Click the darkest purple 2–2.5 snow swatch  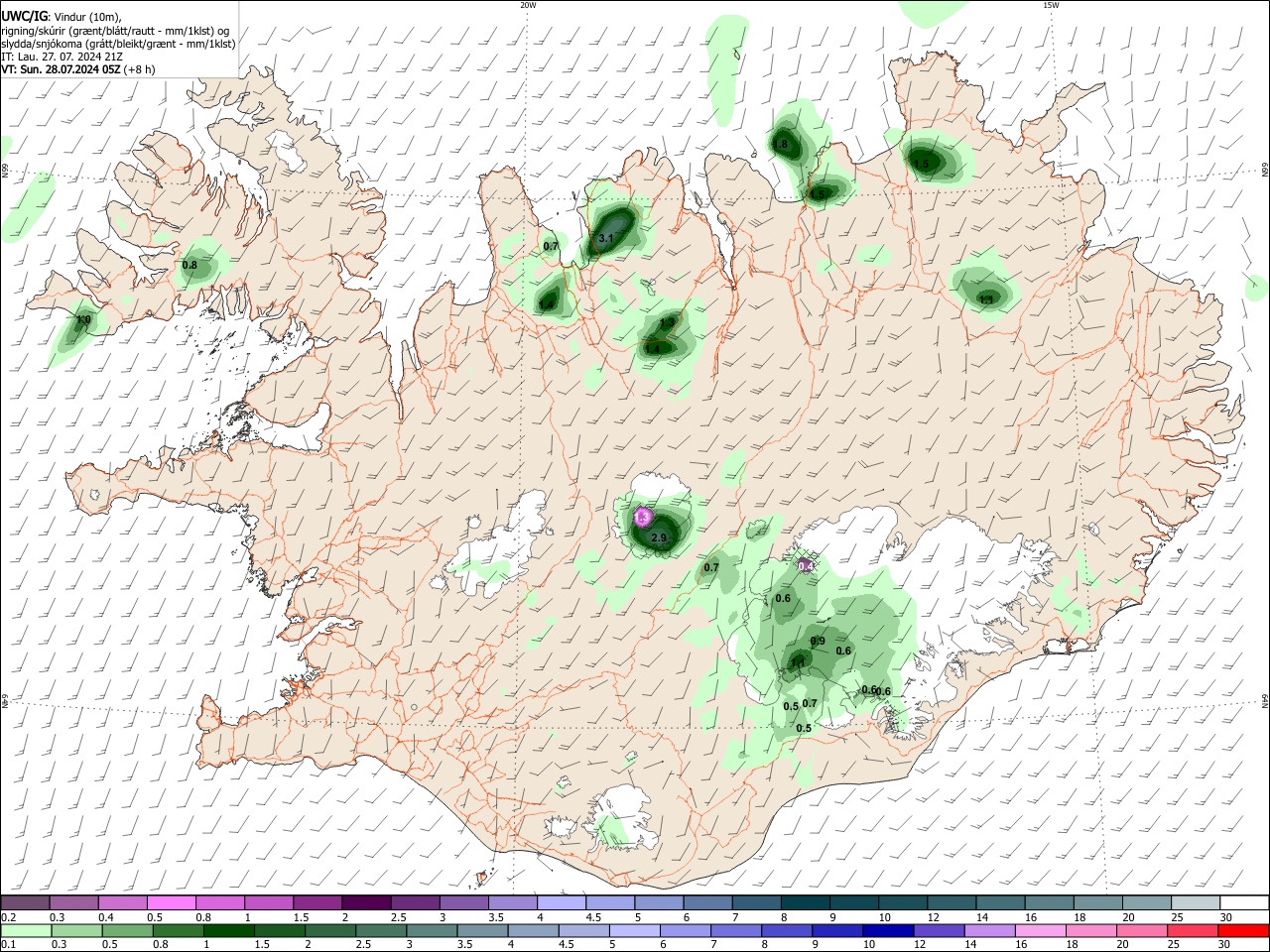click(x=366, y=902)
